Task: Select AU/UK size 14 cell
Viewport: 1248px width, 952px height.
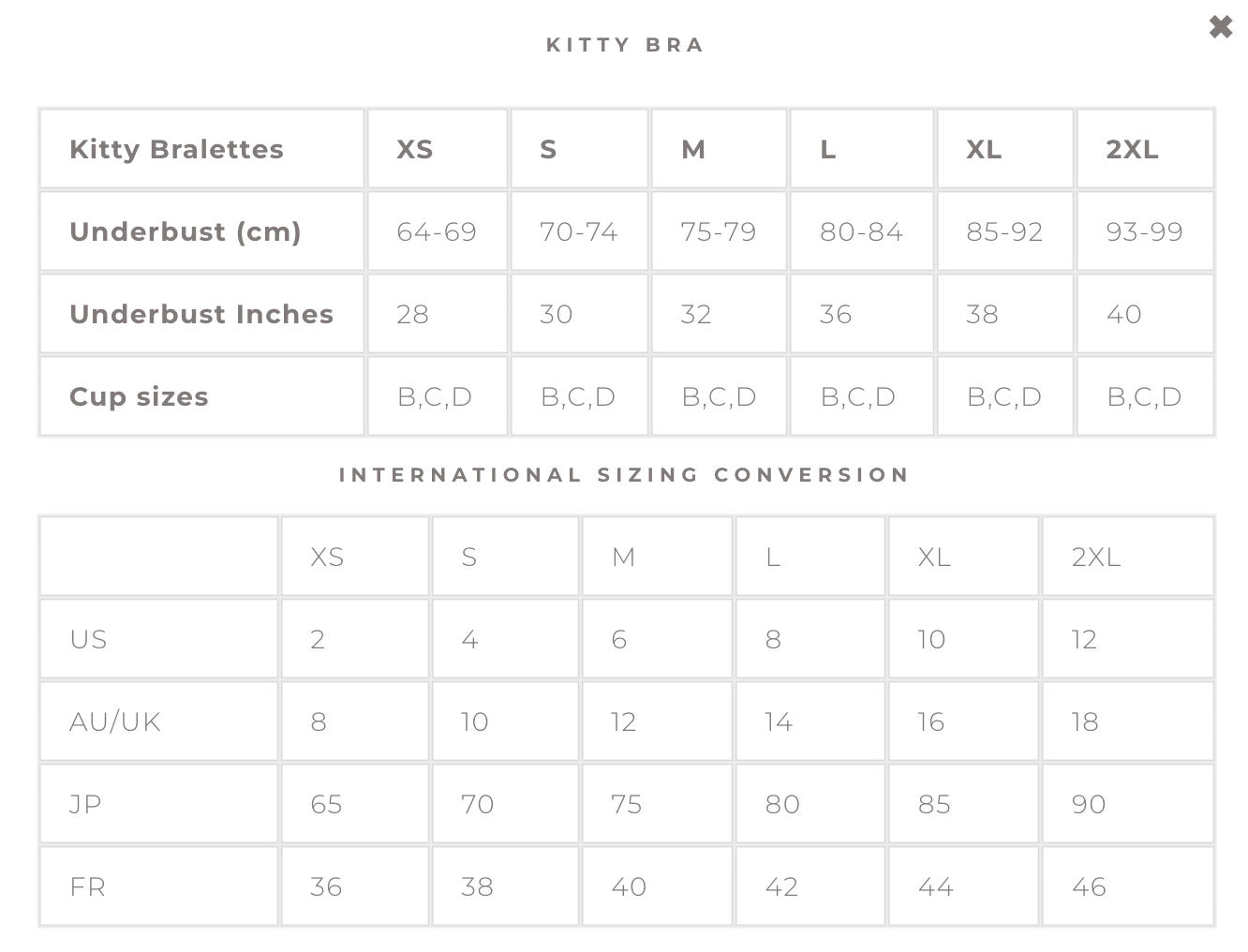Action: click(778, 721)
